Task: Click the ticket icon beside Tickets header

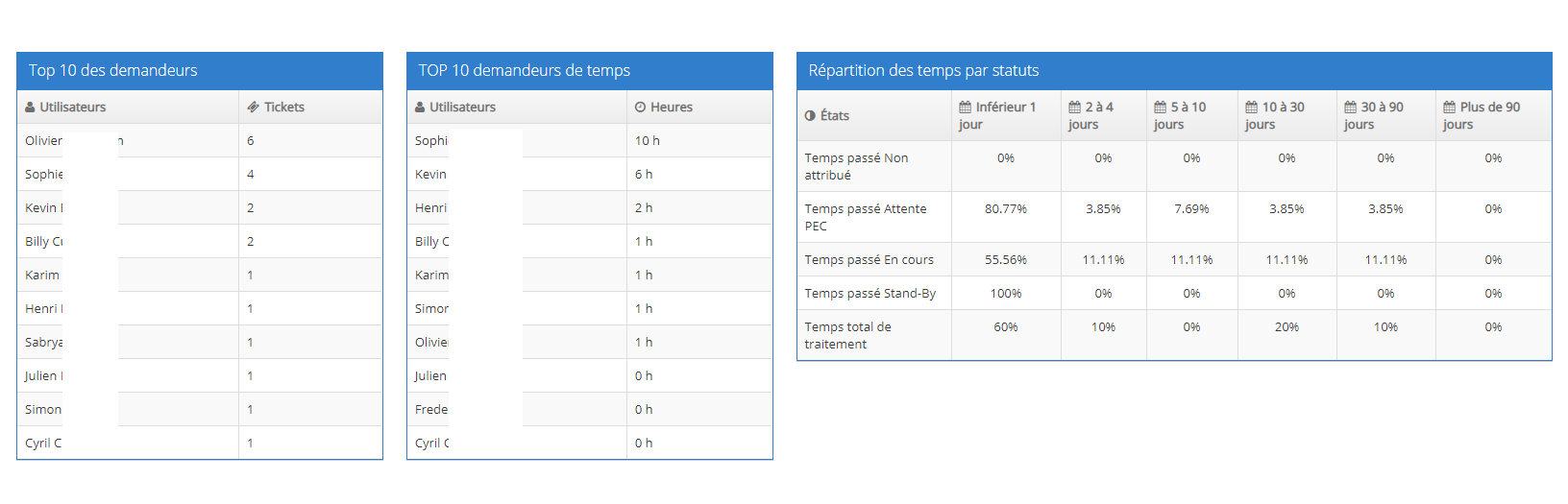Action: point(254,108)
